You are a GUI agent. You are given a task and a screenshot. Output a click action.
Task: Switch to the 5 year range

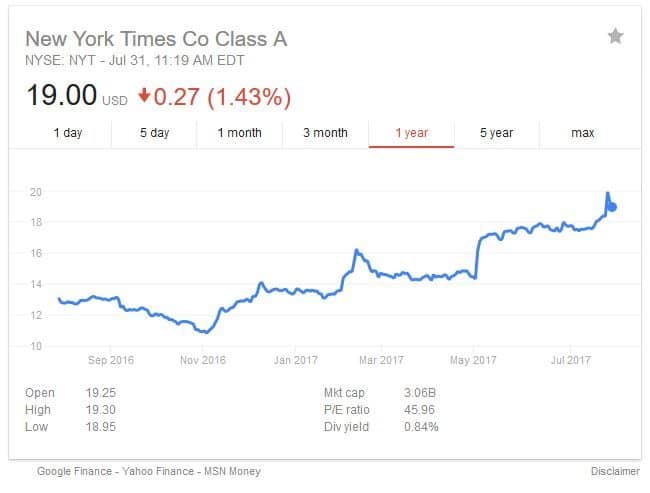(x=497, y=133)
